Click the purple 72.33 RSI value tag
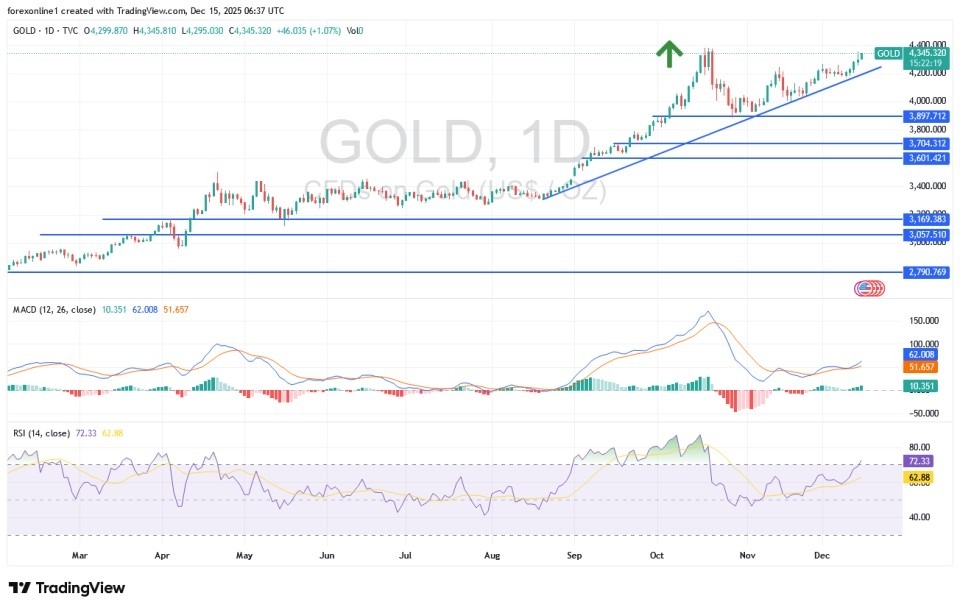Screen dimensions: 960x610 pyautogui.click(x=918, y=460)
